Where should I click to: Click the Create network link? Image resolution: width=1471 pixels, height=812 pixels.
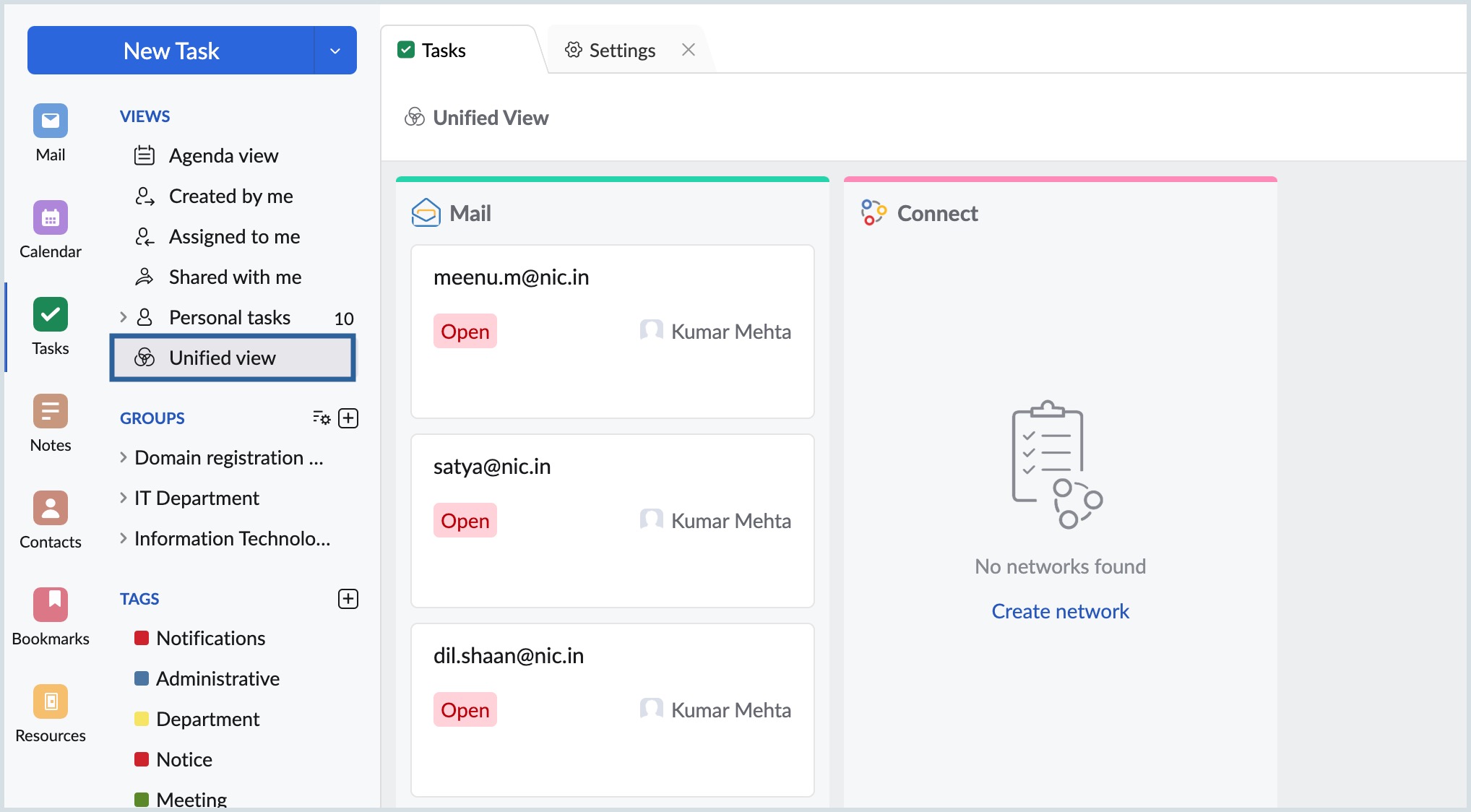1060,611
